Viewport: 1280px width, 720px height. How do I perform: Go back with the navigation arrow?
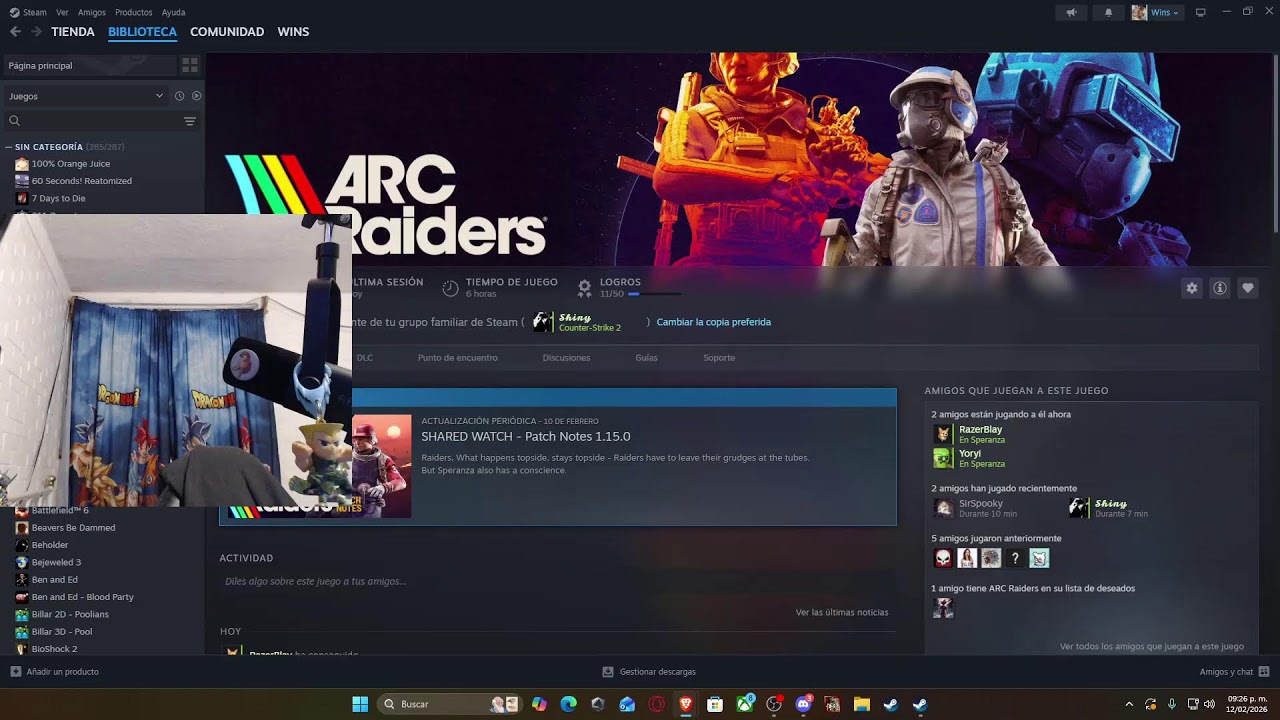click(15, 32)
